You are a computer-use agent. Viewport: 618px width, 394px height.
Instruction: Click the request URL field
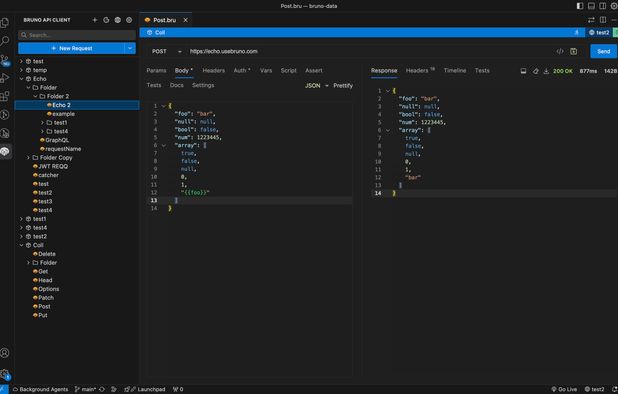(x=370, y=52)
